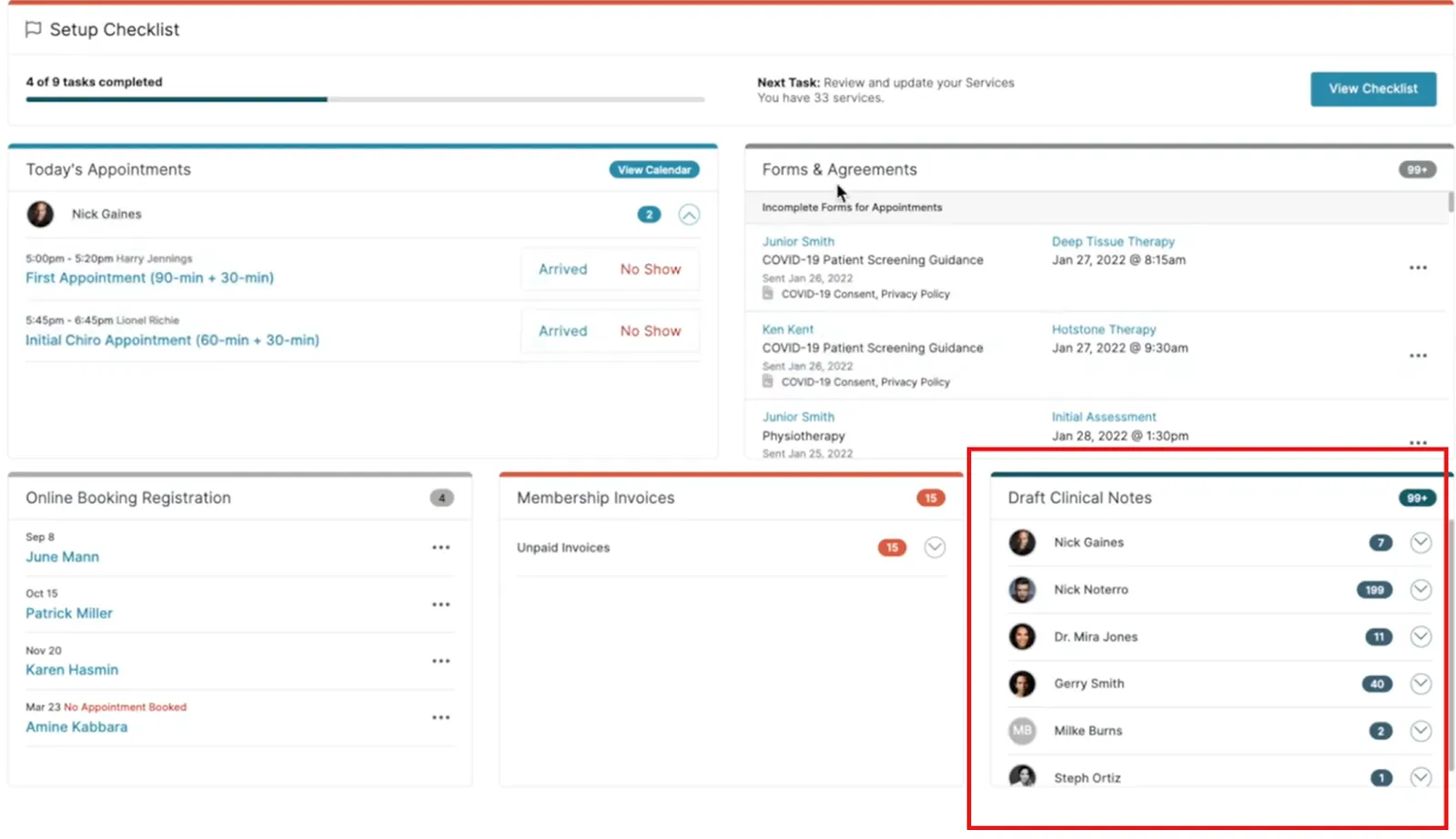Click document icon beside Junior Smith COVID-19 Consent
1456x839 pixels.
click(x=768, y=293)
